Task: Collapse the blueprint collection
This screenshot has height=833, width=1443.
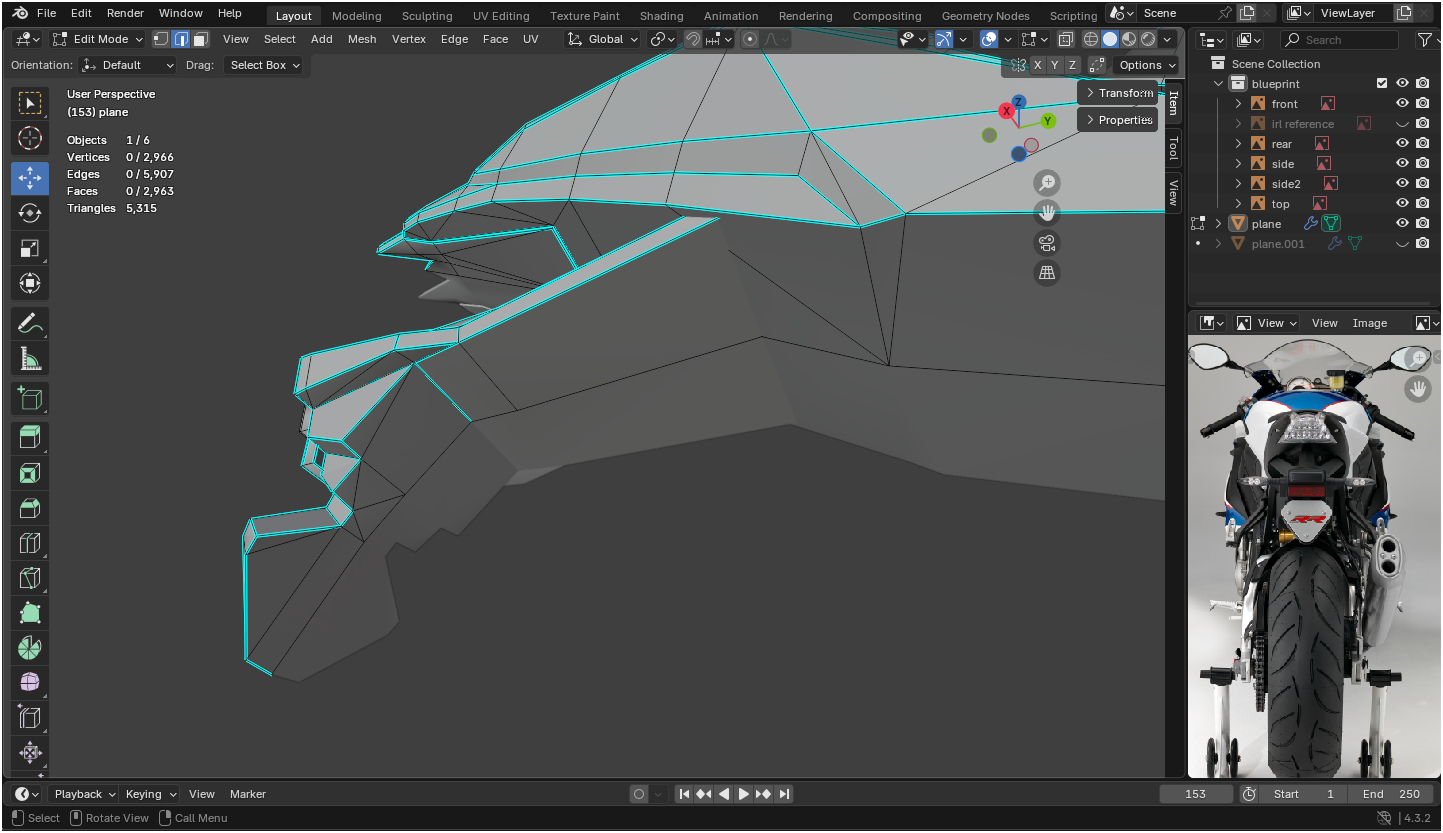Action: [1218, 84]
